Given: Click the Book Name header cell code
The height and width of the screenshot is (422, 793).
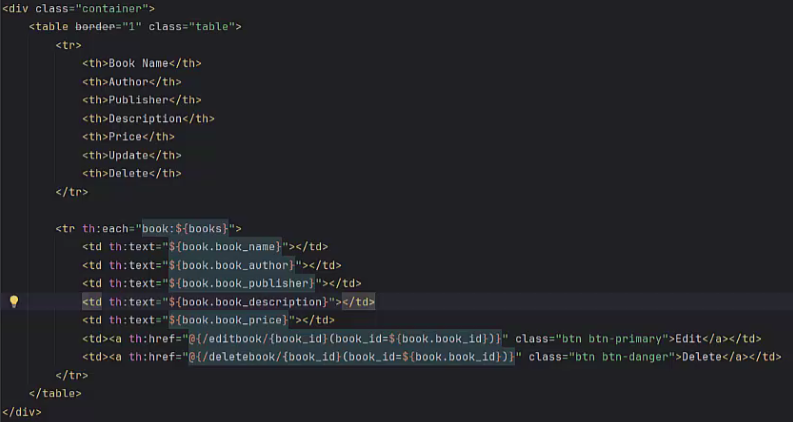Looking at the screenshot, I should click(x=142, y=63).
